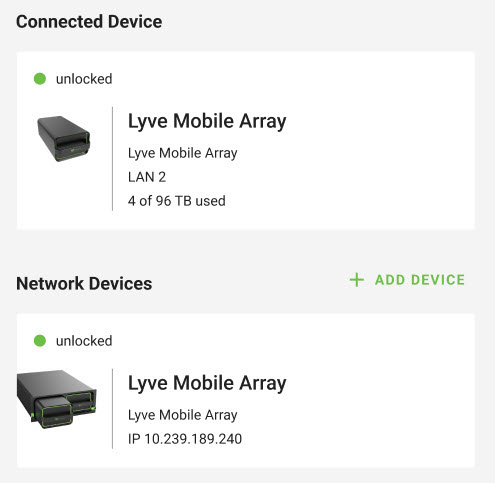The width and height of the screenshot is (495, 483).
Task: Click the connected device subtitle Lyve Mobile Array
Action: [183, 153]
